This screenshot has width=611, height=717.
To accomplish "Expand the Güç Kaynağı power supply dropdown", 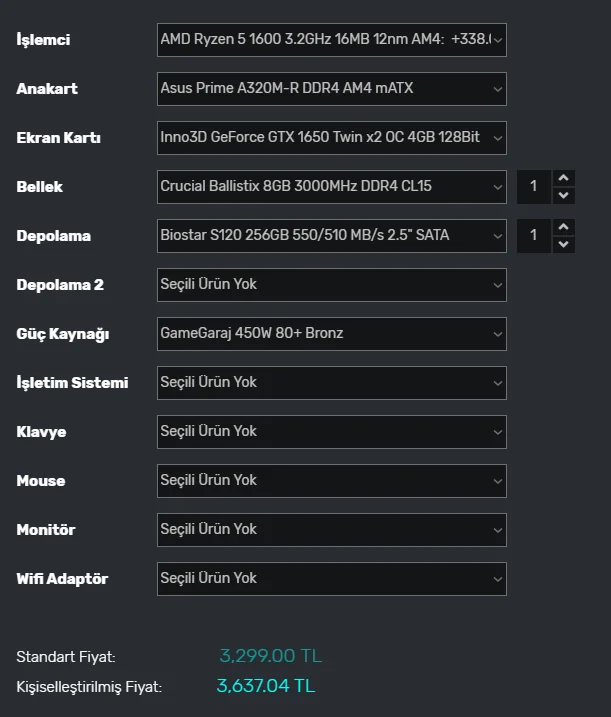I will coord(331,334).
